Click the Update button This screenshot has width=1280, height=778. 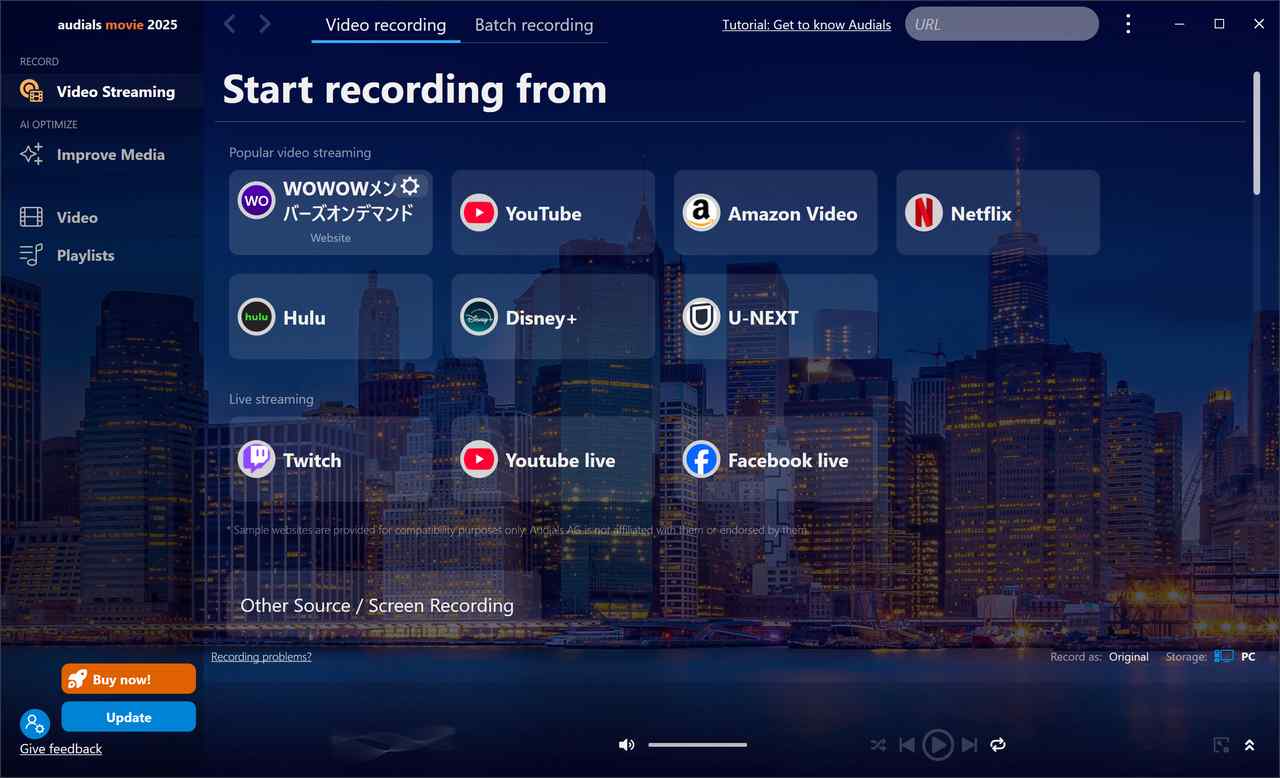pyautogui.click(x=129, y=717)
